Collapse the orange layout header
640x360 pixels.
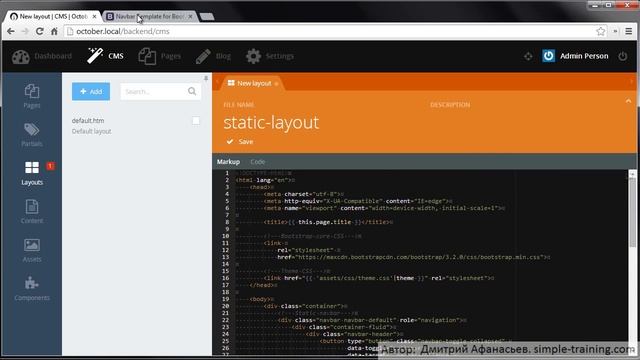coord(628,101)
